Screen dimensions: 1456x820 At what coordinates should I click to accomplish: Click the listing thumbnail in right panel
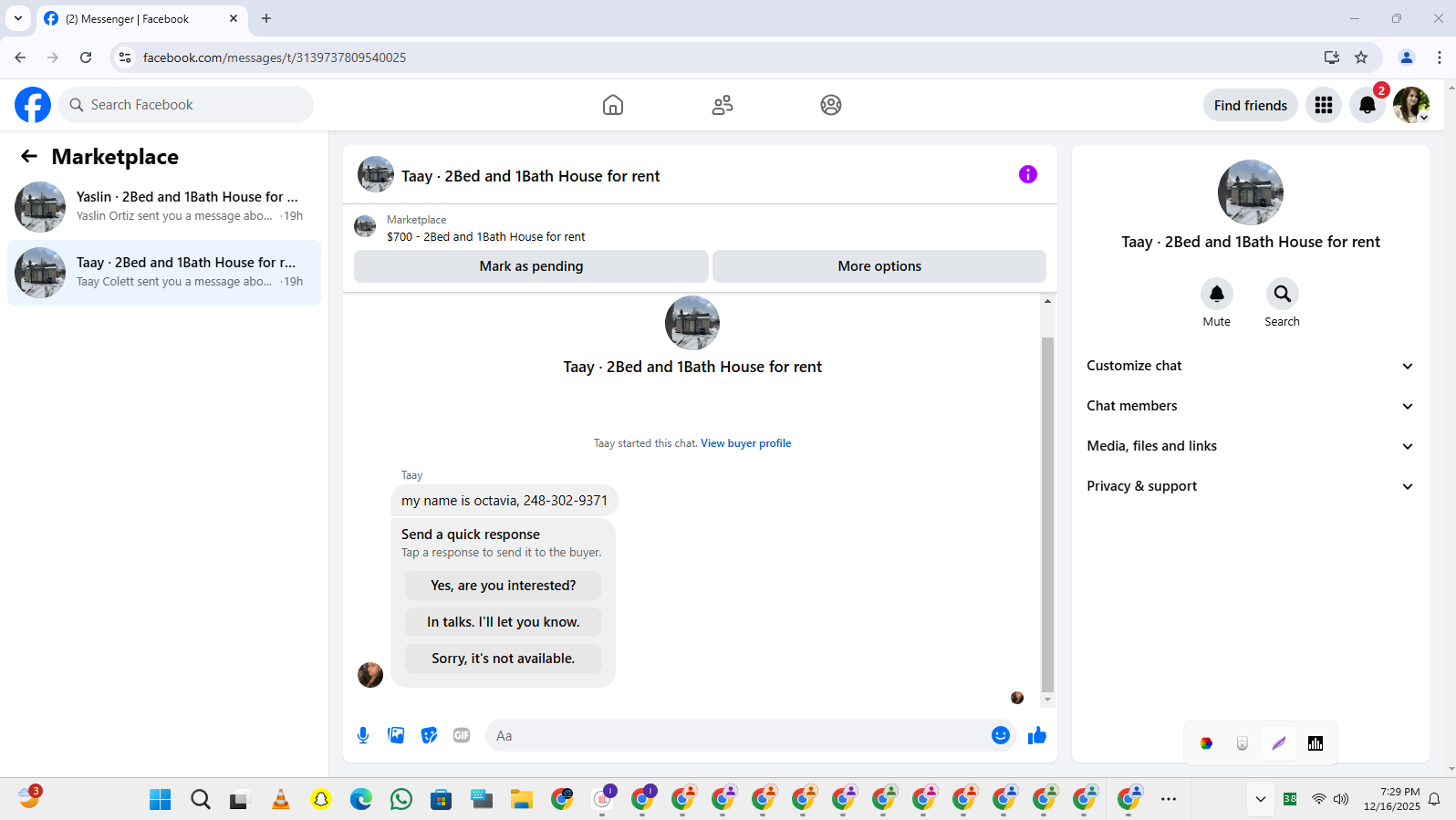tap(1251, 192)
